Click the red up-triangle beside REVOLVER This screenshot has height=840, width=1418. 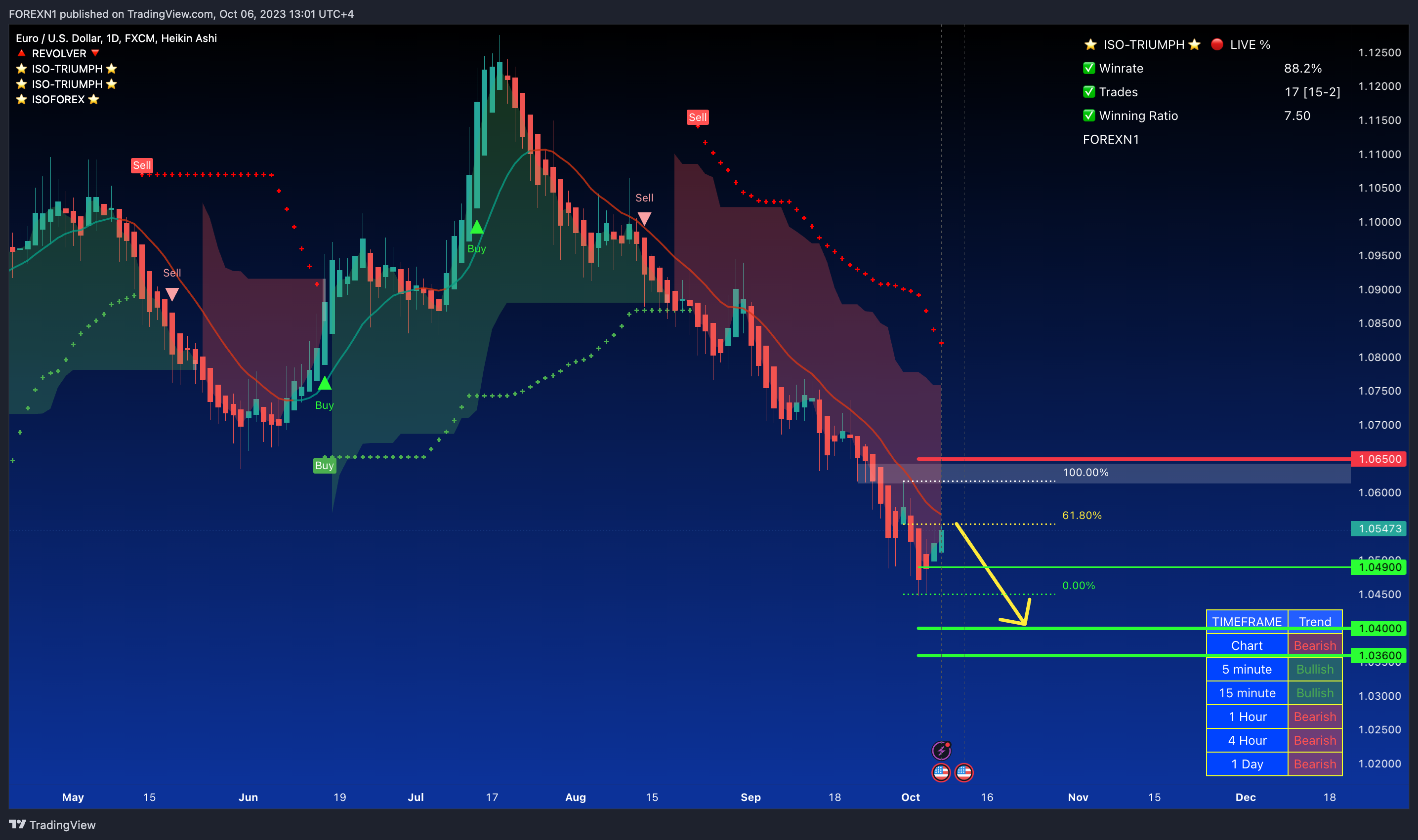(x=22, y=53)
